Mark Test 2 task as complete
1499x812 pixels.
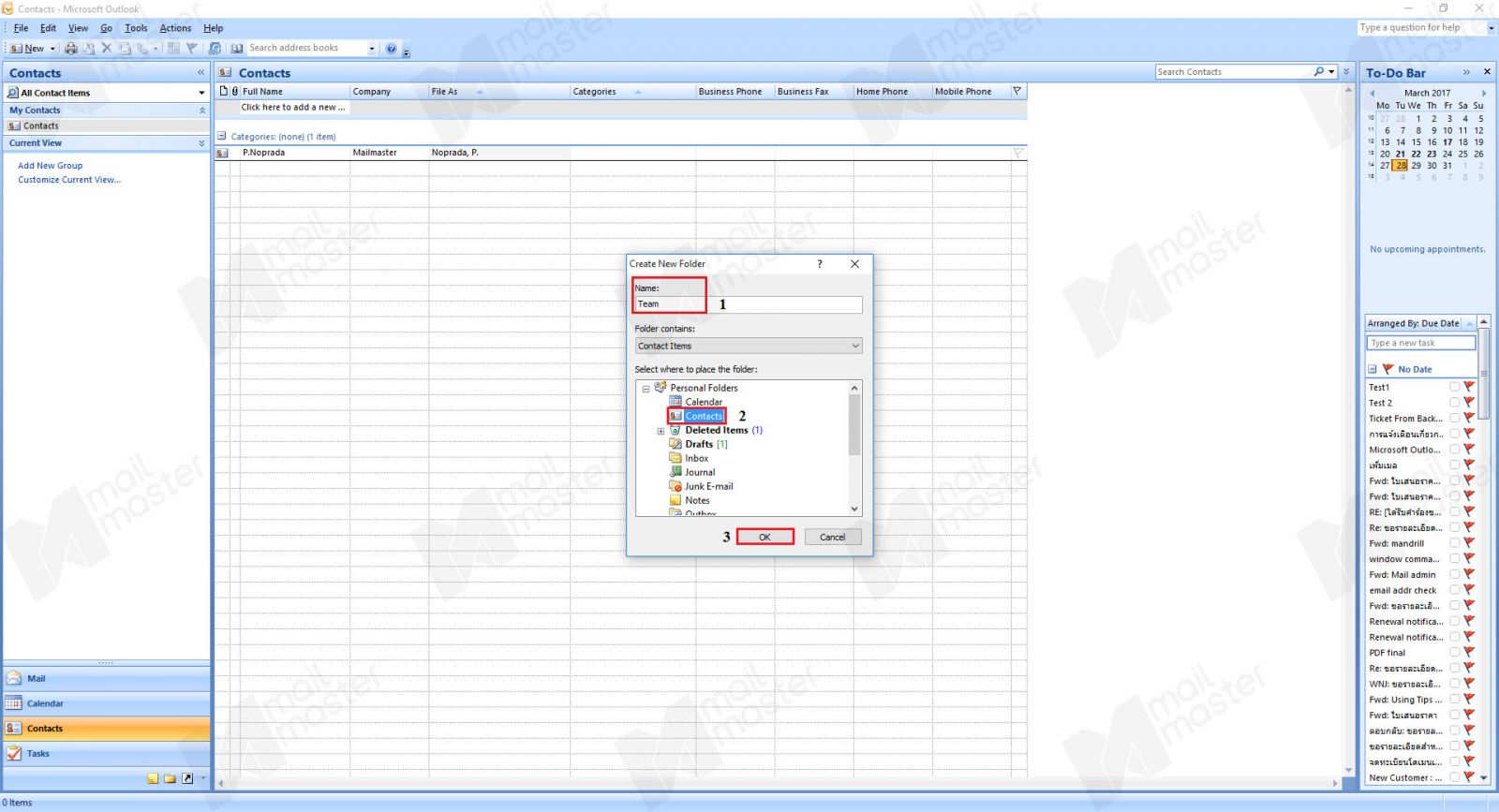(x=1455, y=403)
